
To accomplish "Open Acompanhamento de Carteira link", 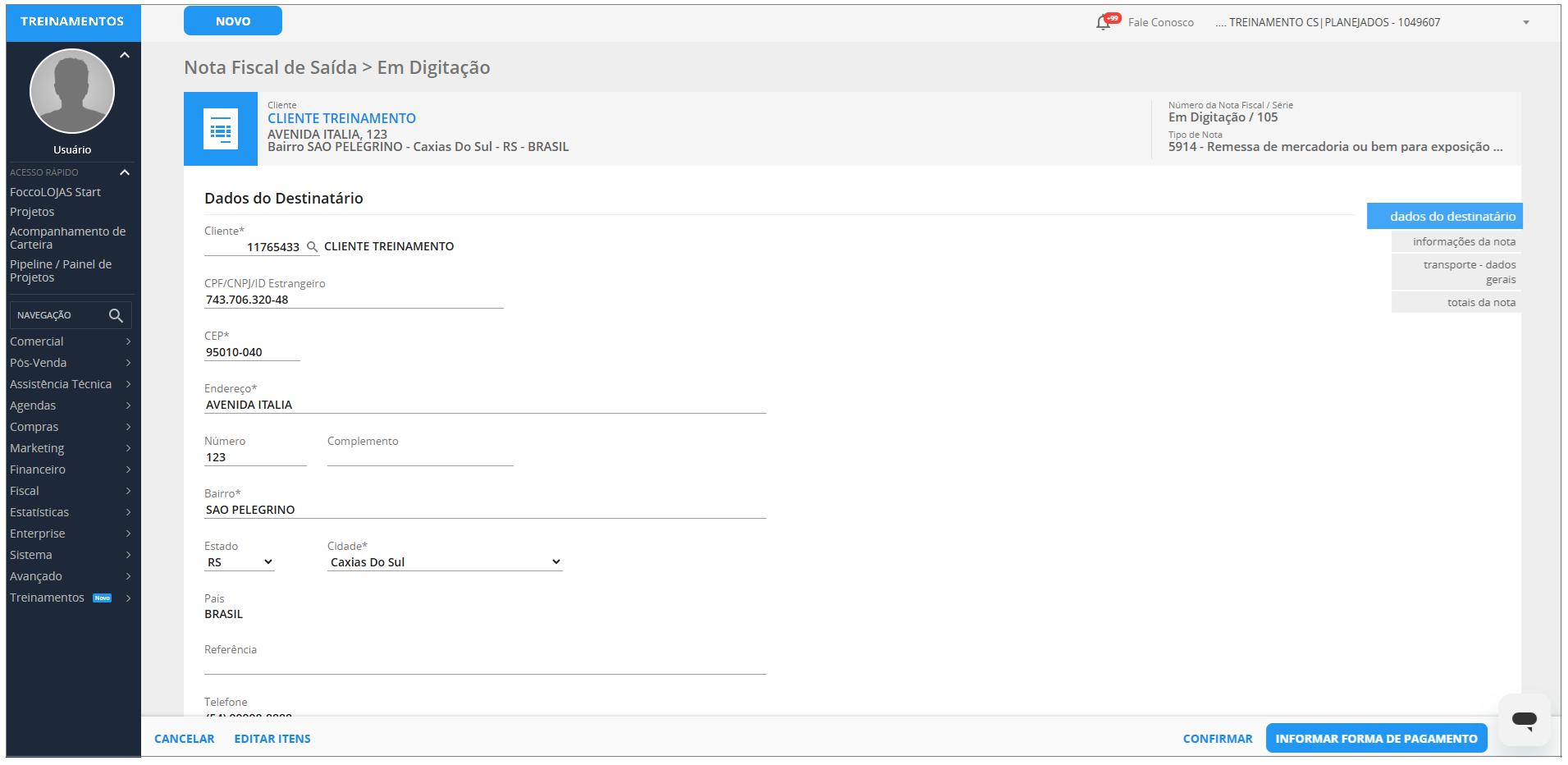I will (67, 238).
